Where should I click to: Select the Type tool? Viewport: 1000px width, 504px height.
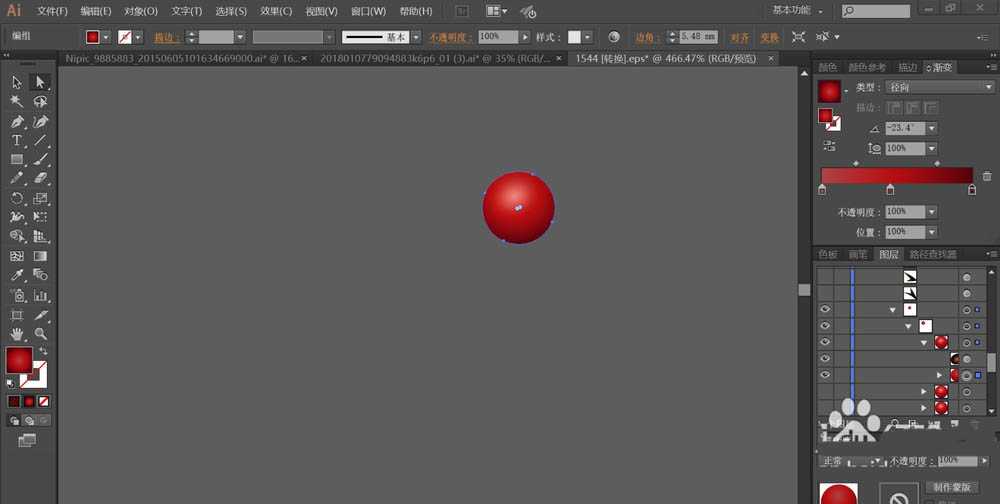pyautogui.click(x=17, y=140)
